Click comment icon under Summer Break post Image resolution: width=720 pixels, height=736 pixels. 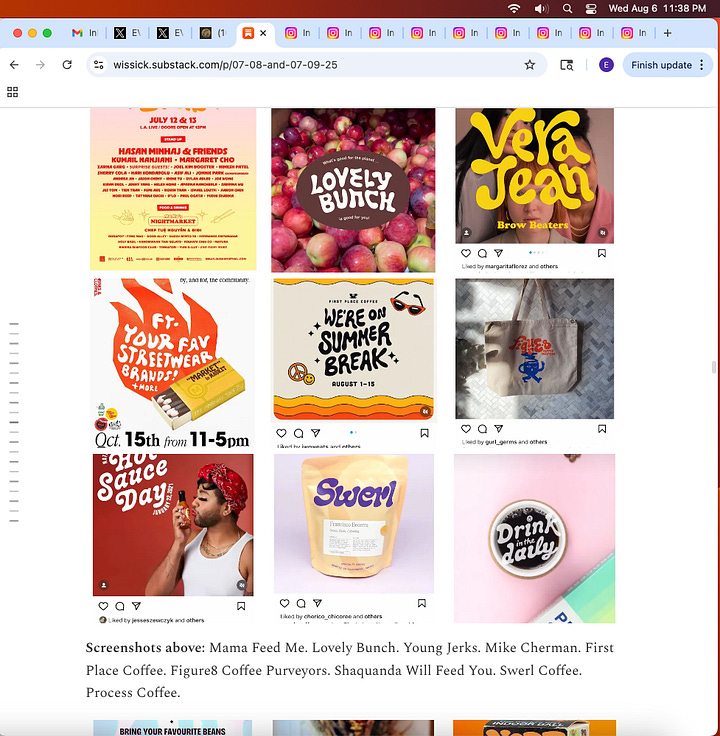(x=299, y=433)
